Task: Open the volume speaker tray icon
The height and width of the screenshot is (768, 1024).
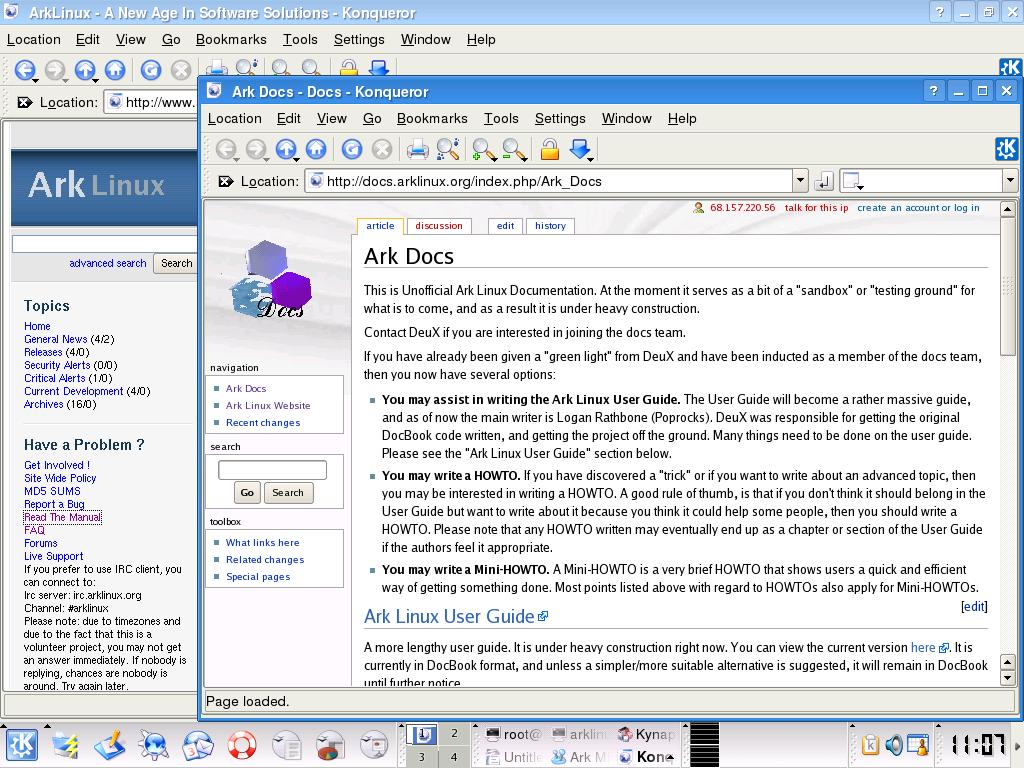Action: (893, 744)
